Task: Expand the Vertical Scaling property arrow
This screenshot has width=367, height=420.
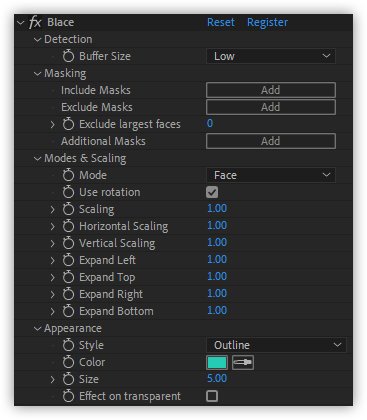Action: pyautogui.click(x=52, y=243)
